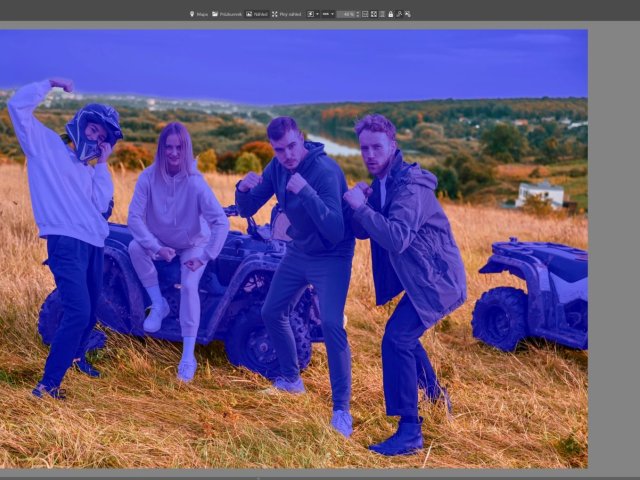Activate Plný náhled full preview
640x480 pixels.
(287, 14)
